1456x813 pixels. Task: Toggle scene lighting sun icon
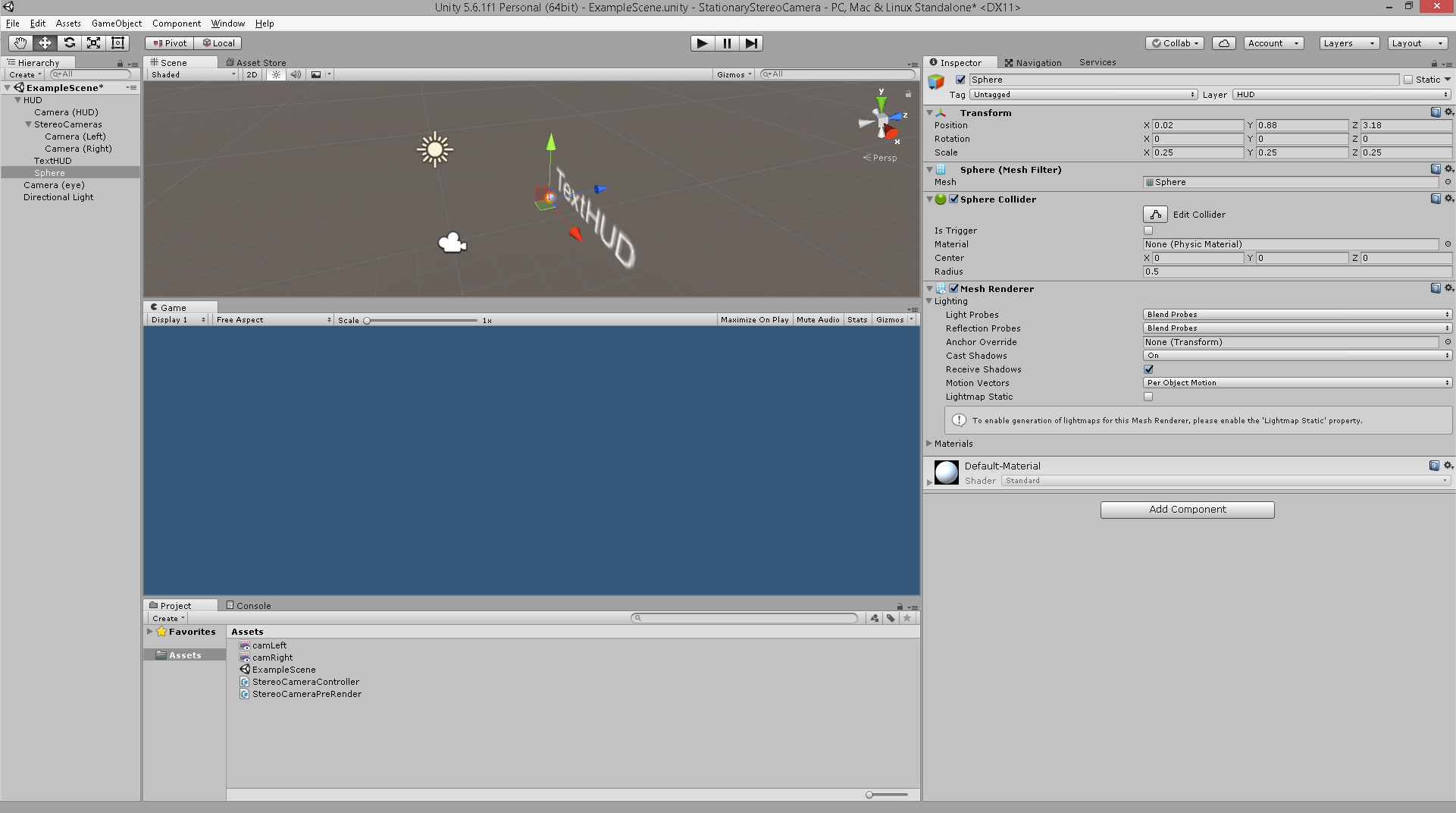(276, 74)
